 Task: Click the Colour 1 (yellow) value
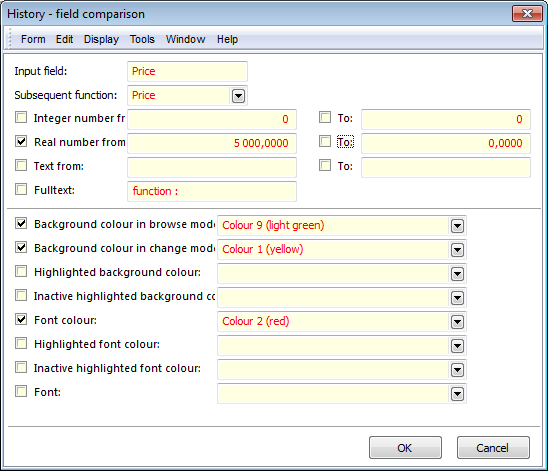coord(263,249)
